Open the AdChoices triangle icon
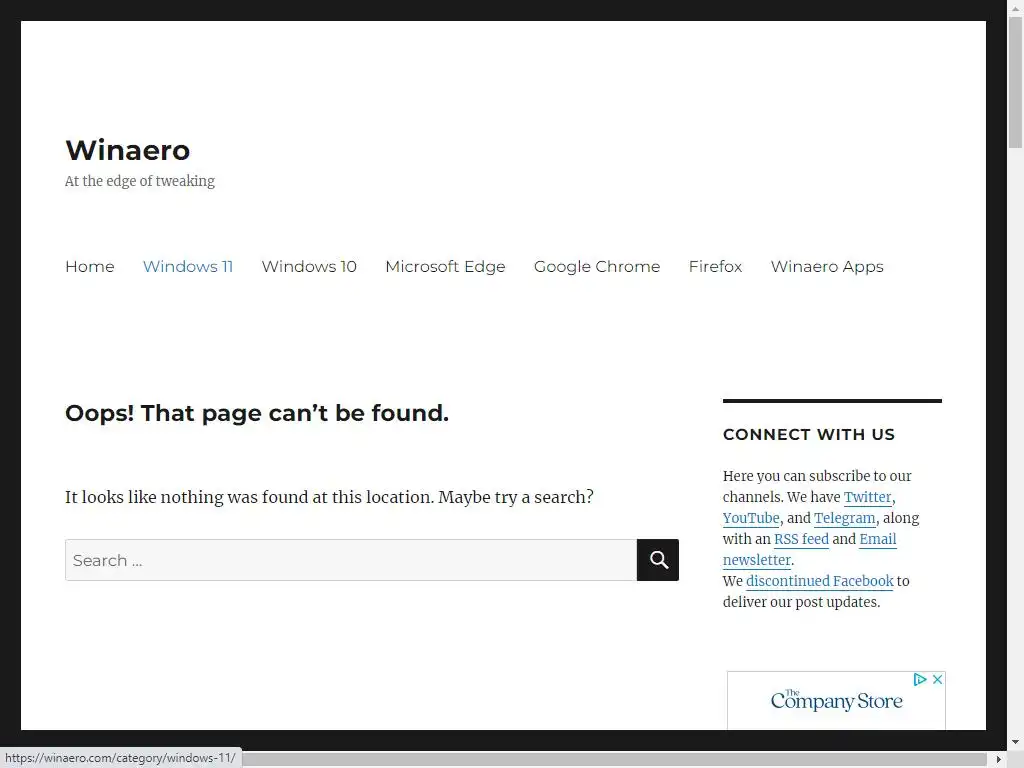This screenshot has width=1024, height=768. click(920, 679)
